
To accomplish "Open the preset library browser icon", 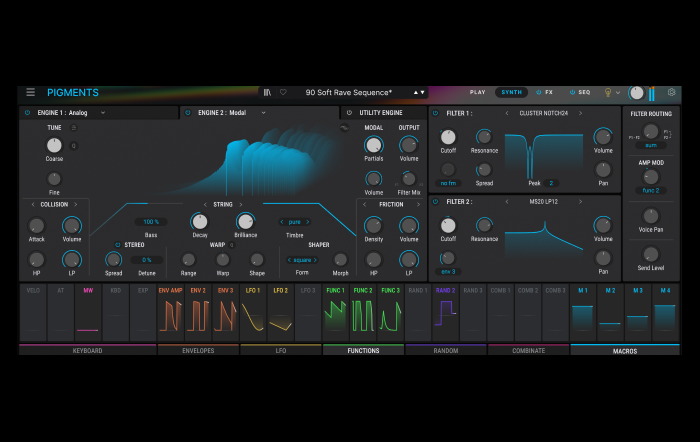I will coord(267,92).
